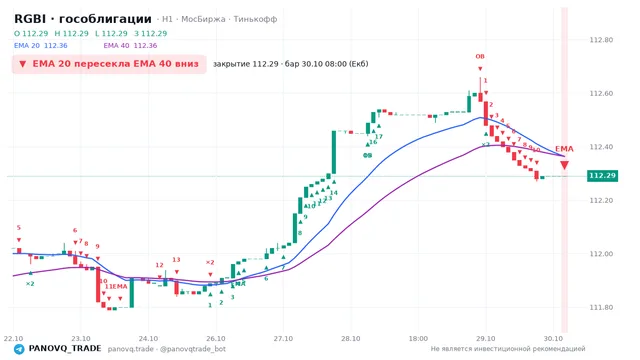Click the 26.10 date axis label

pyautogui.click(x=216, y=339)
